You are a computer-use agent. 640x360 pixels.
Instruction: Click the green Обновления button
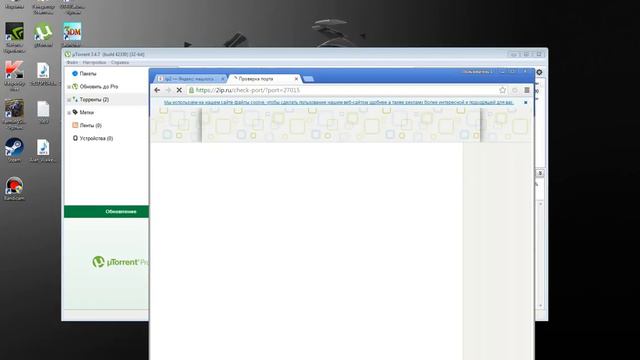coord(107,211)
